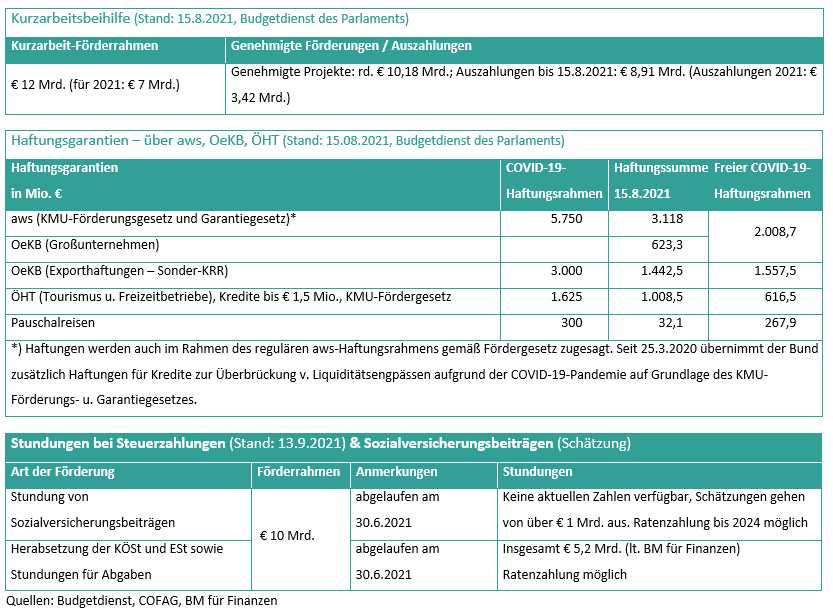Click the value "267,9"
833x612 pixels.
780,323
